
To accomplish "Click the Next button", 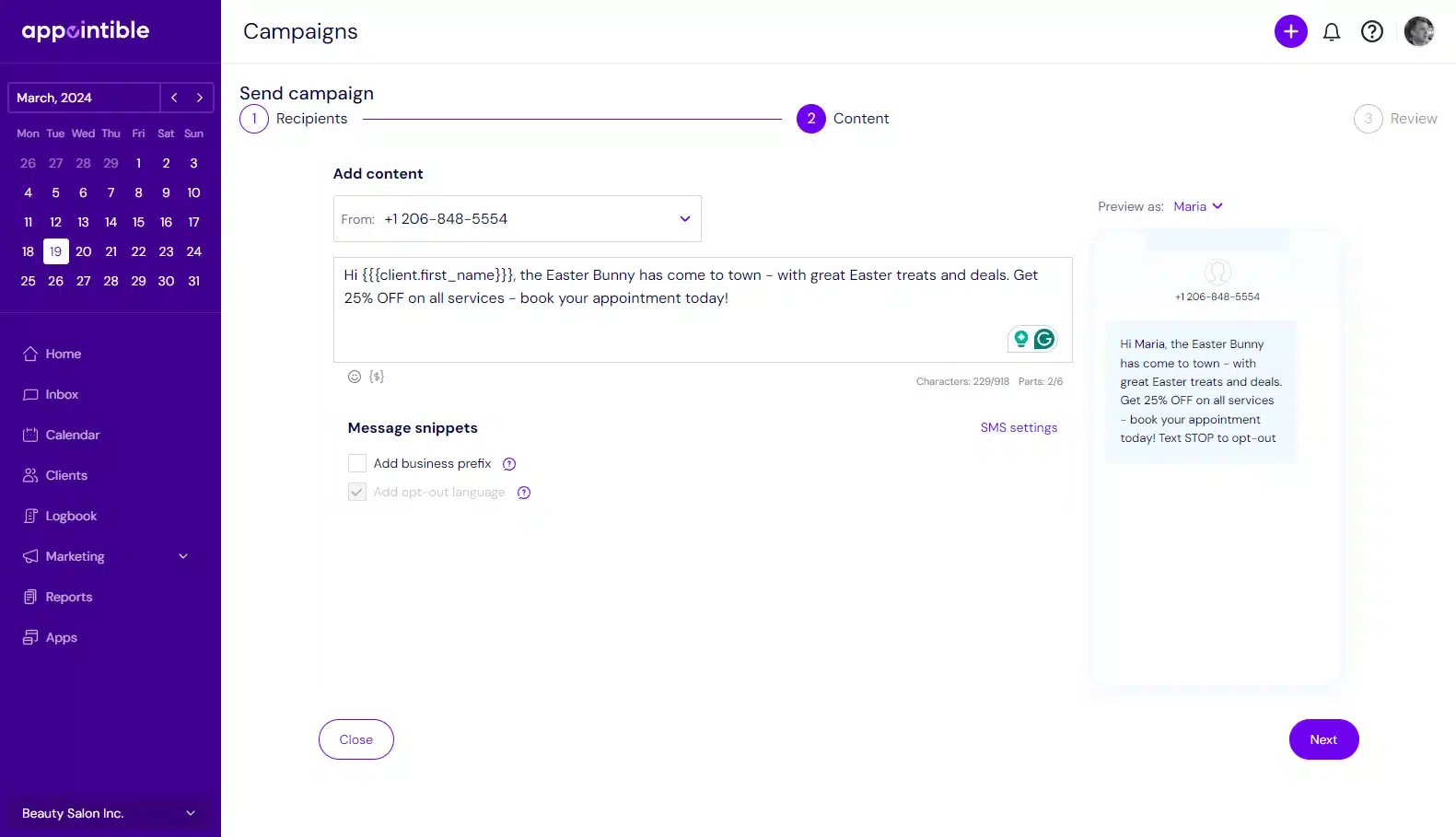I will [x=1323, y=739].
